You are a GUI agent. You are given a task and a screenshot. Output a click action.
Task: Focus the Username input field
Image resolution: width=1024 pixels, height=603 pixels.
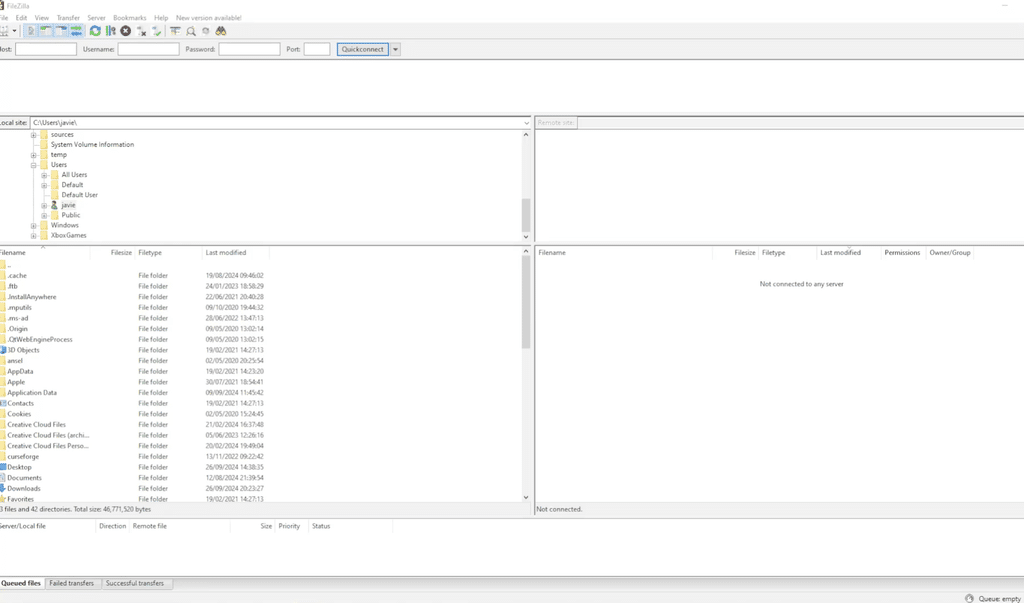(x=148, y=49)
